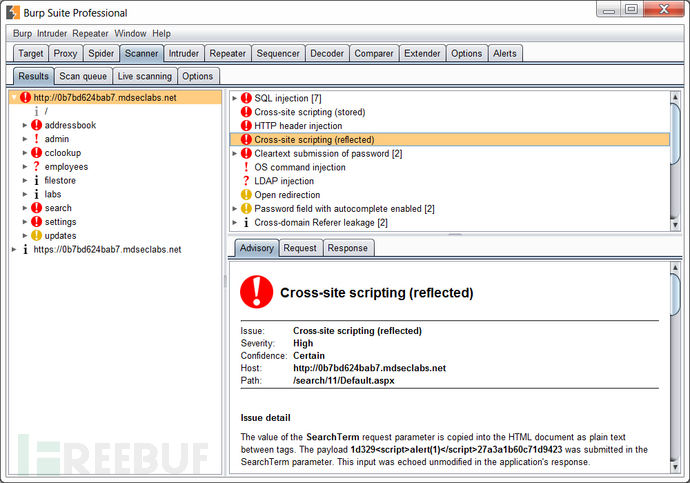Click the yellow icon beside Open redirection
Screen dimensions: 690x483
point(246,194)
